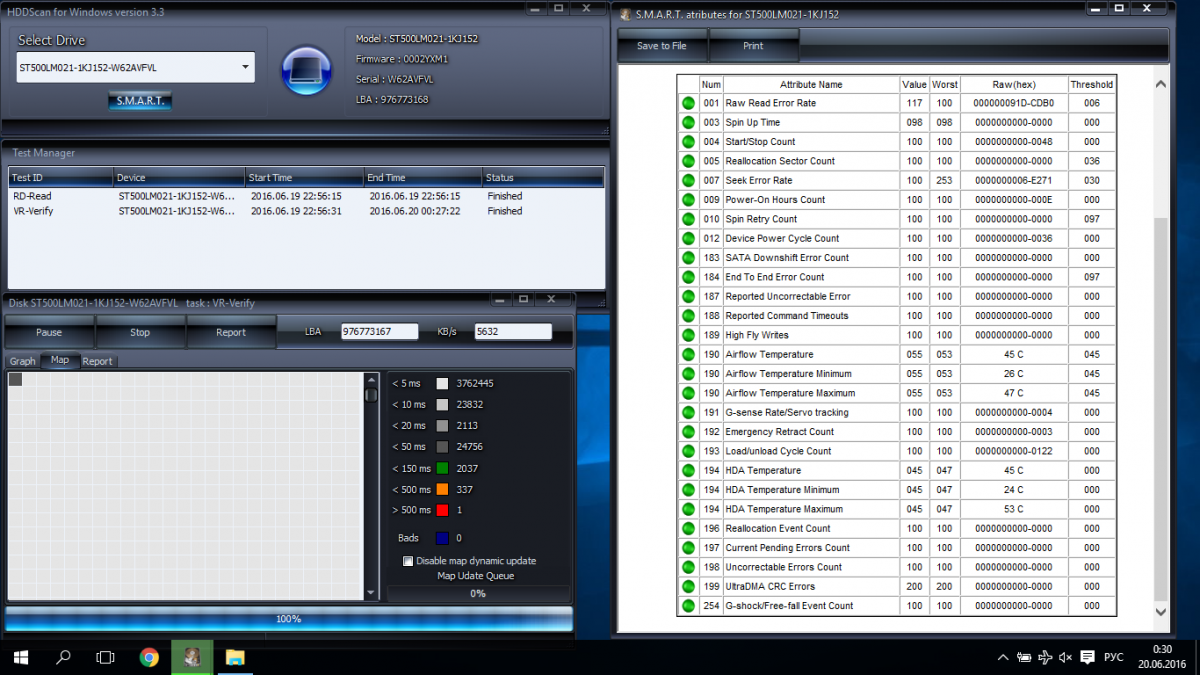The image size is (1200, 675).
Task: Open Windows Start menu
Action: pyautogui.click(x=20, y=657)
